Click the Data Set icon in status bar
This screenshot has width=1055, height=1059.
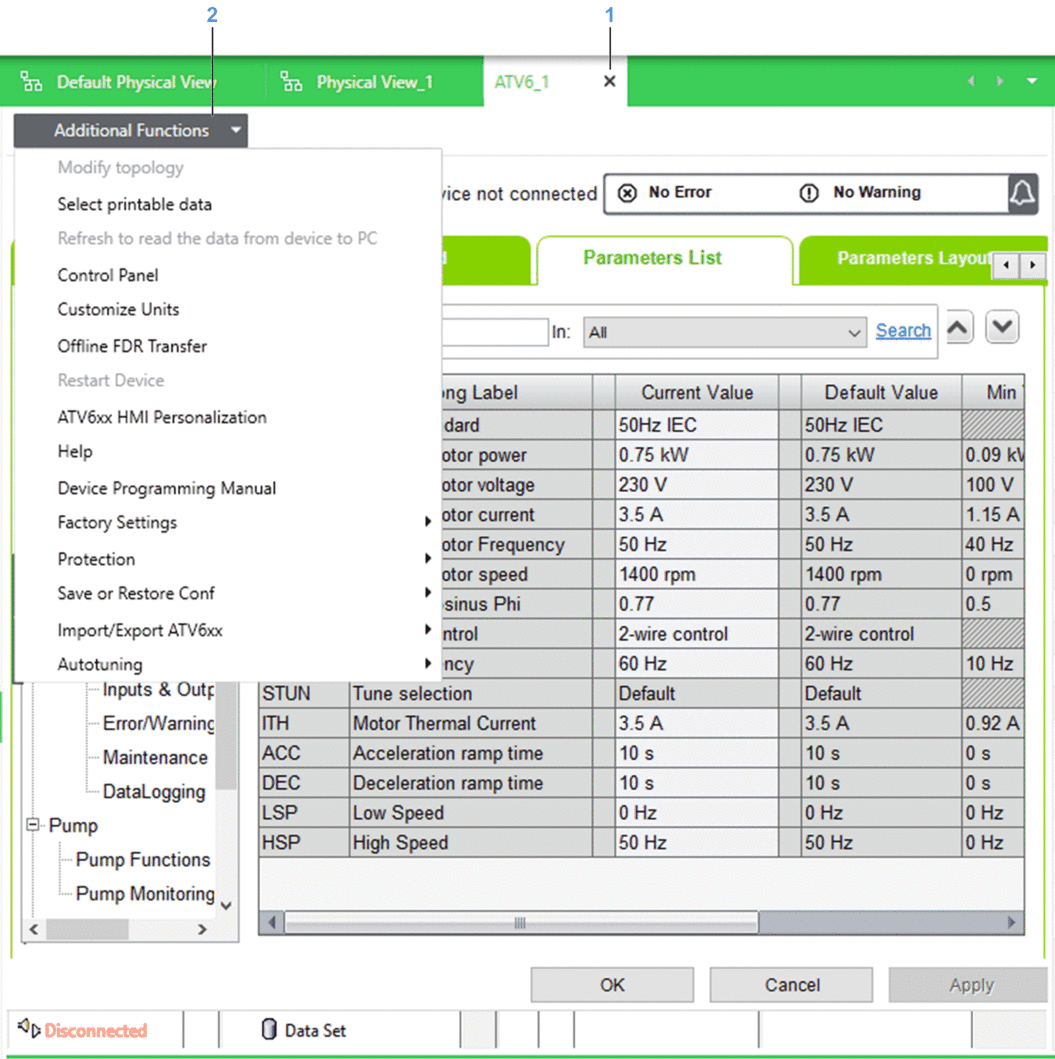point(269,1029)
